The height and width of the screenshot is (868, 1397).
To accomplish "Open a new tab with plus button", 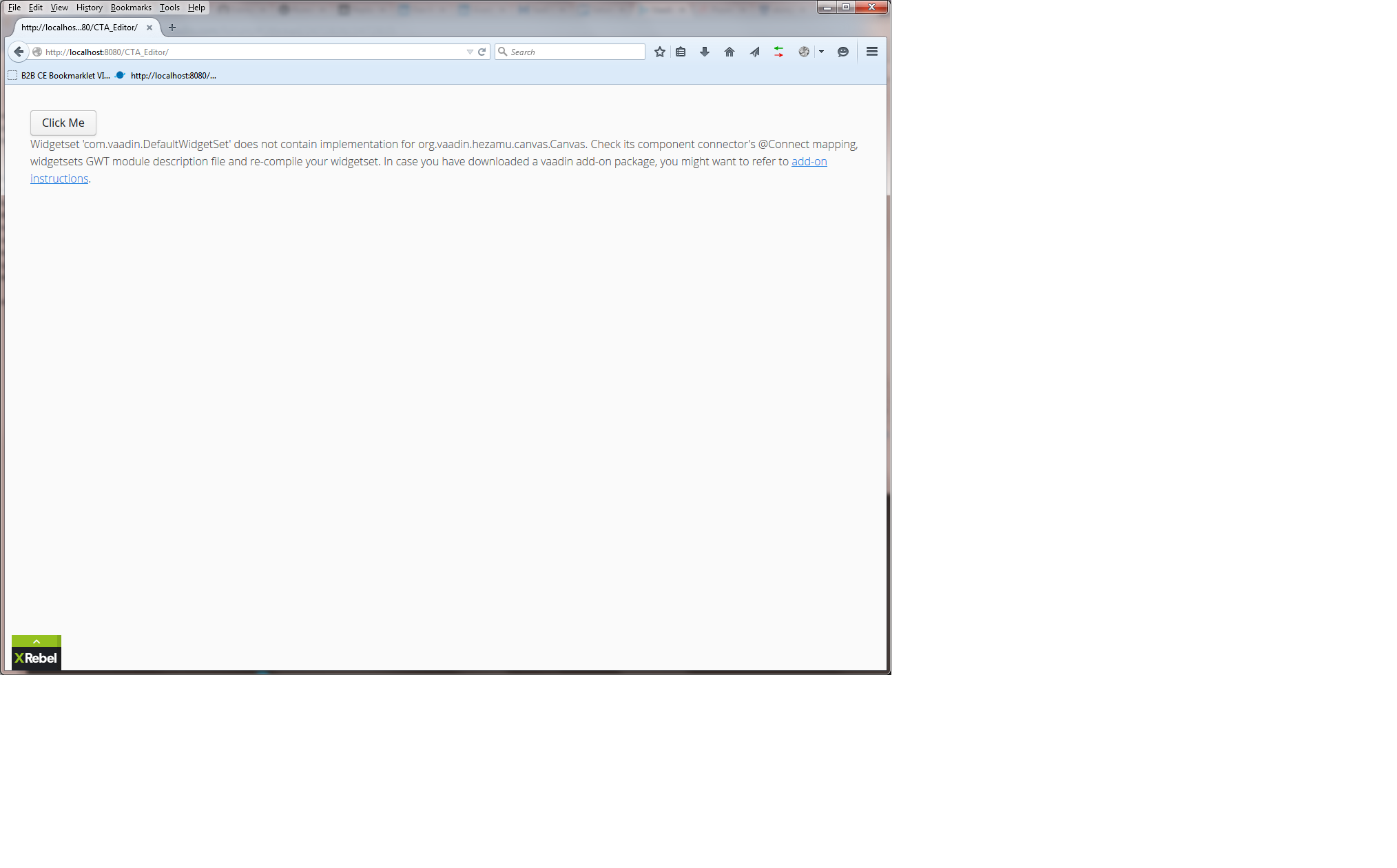I will 172,28.
